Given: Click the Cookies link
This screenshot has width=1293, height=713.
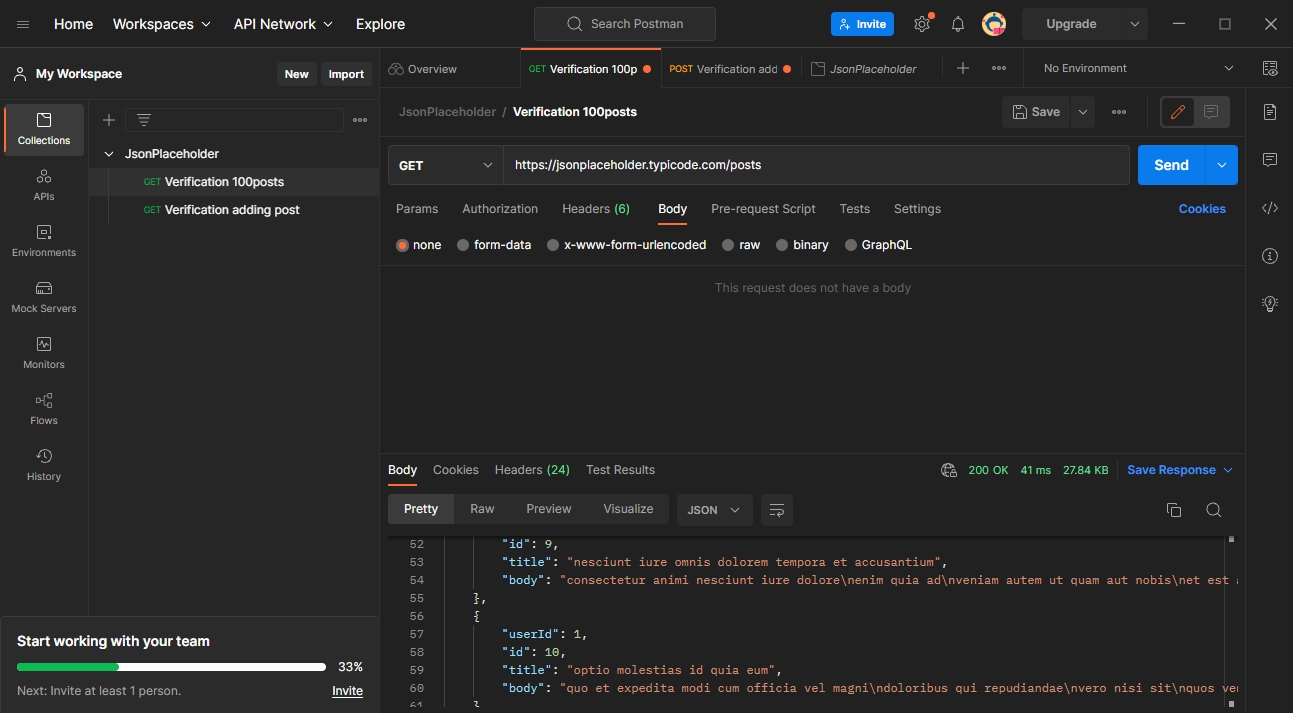Looking at the screenshot, I should [1201, 209].
